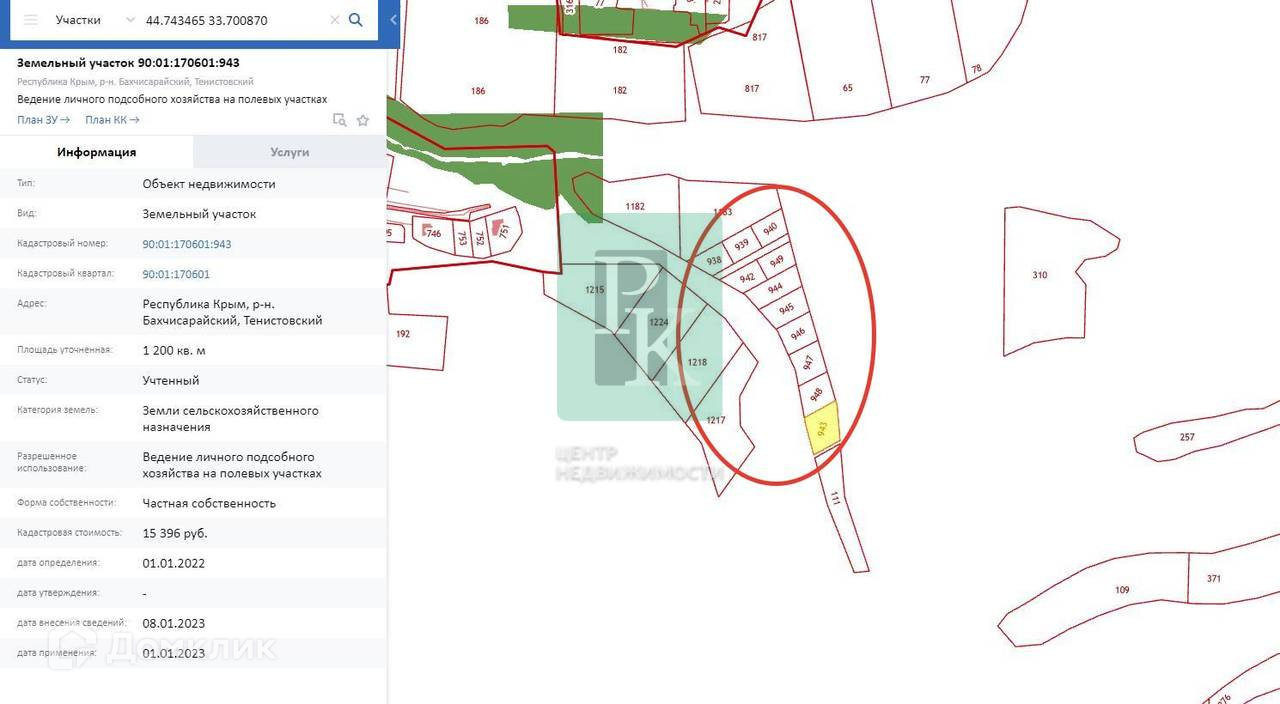Add the parcel to favorites with the star icon
The height and width of the screenshot is (704, 1280).
click(x=363, y=120)
